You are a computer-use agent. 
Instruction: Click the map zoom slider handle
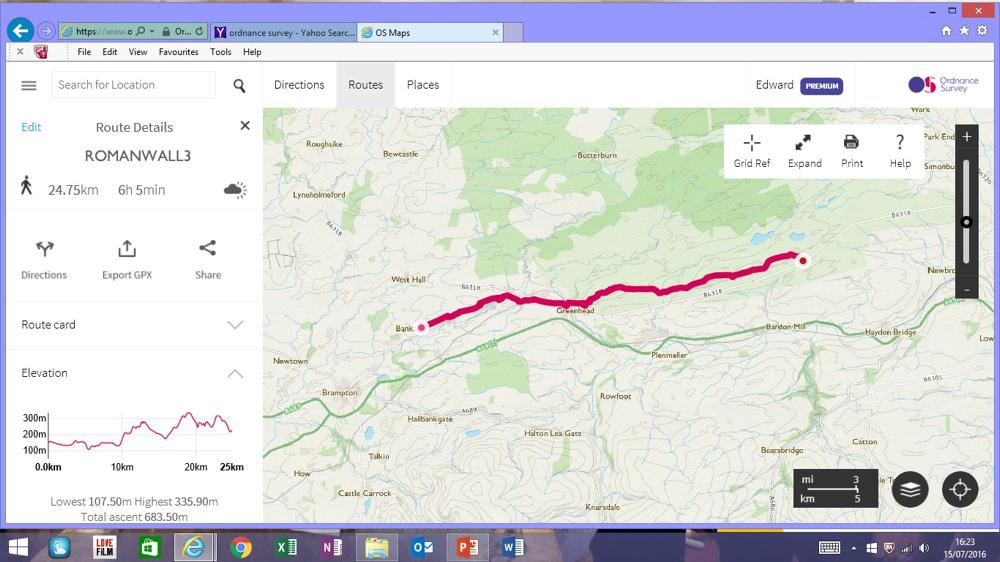coord(966,222)
